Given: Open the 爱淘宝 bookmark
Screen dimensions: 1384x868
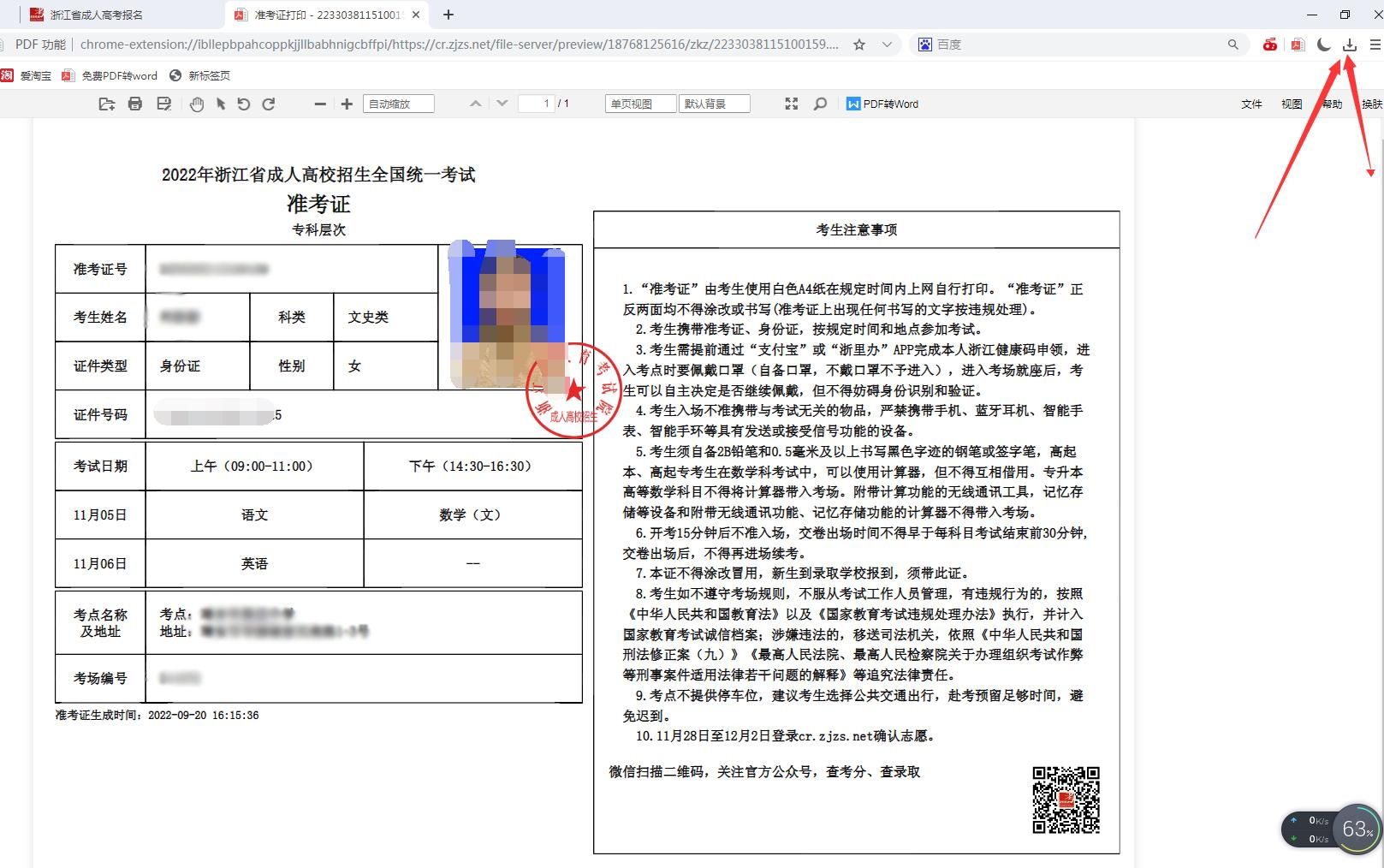Looking at the screenshot, I should coord(33,75).
